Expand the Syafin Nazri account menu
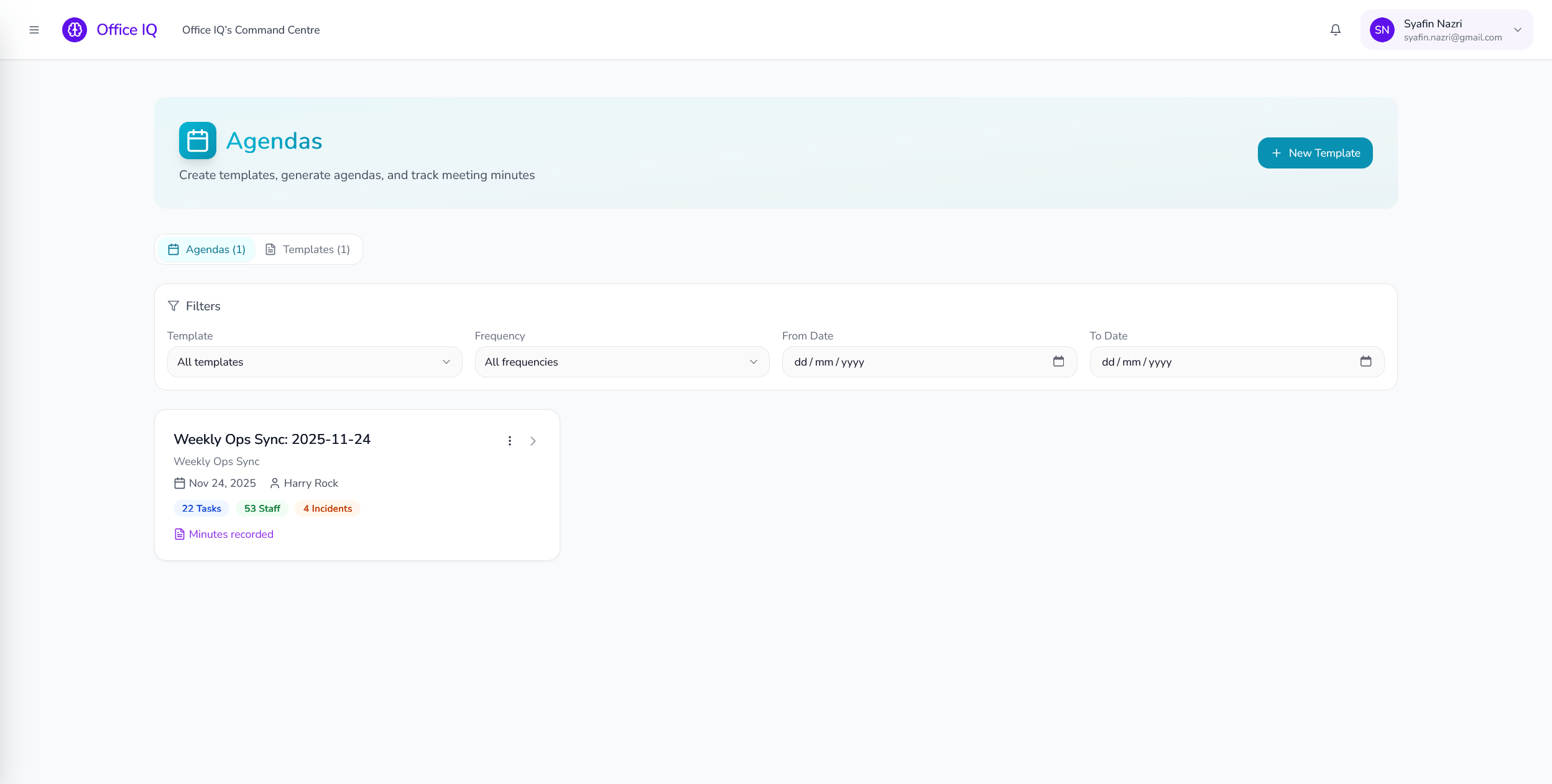This screenshot has height=784, width=1552. [x=1518, y=30]
